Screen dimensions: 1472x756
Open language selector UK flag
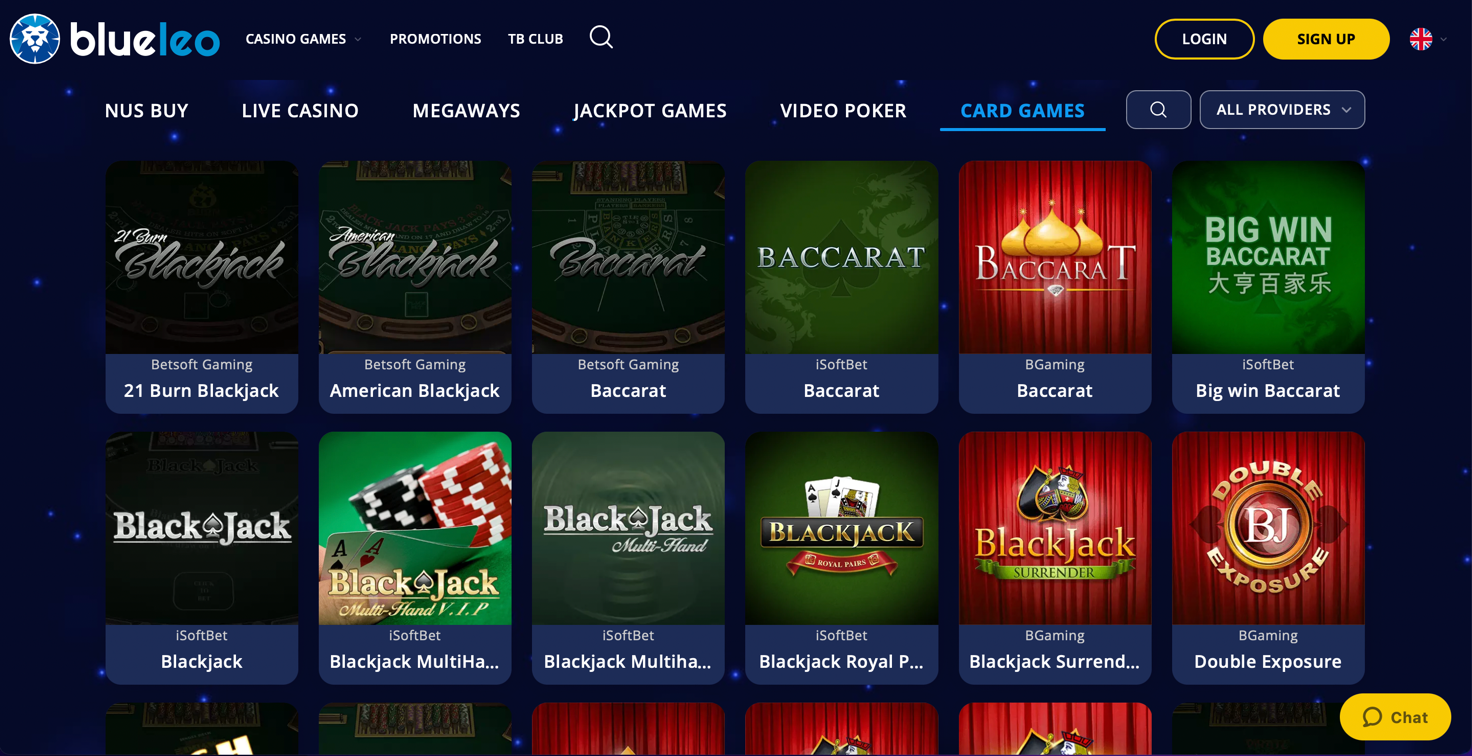pos(1421,39)
